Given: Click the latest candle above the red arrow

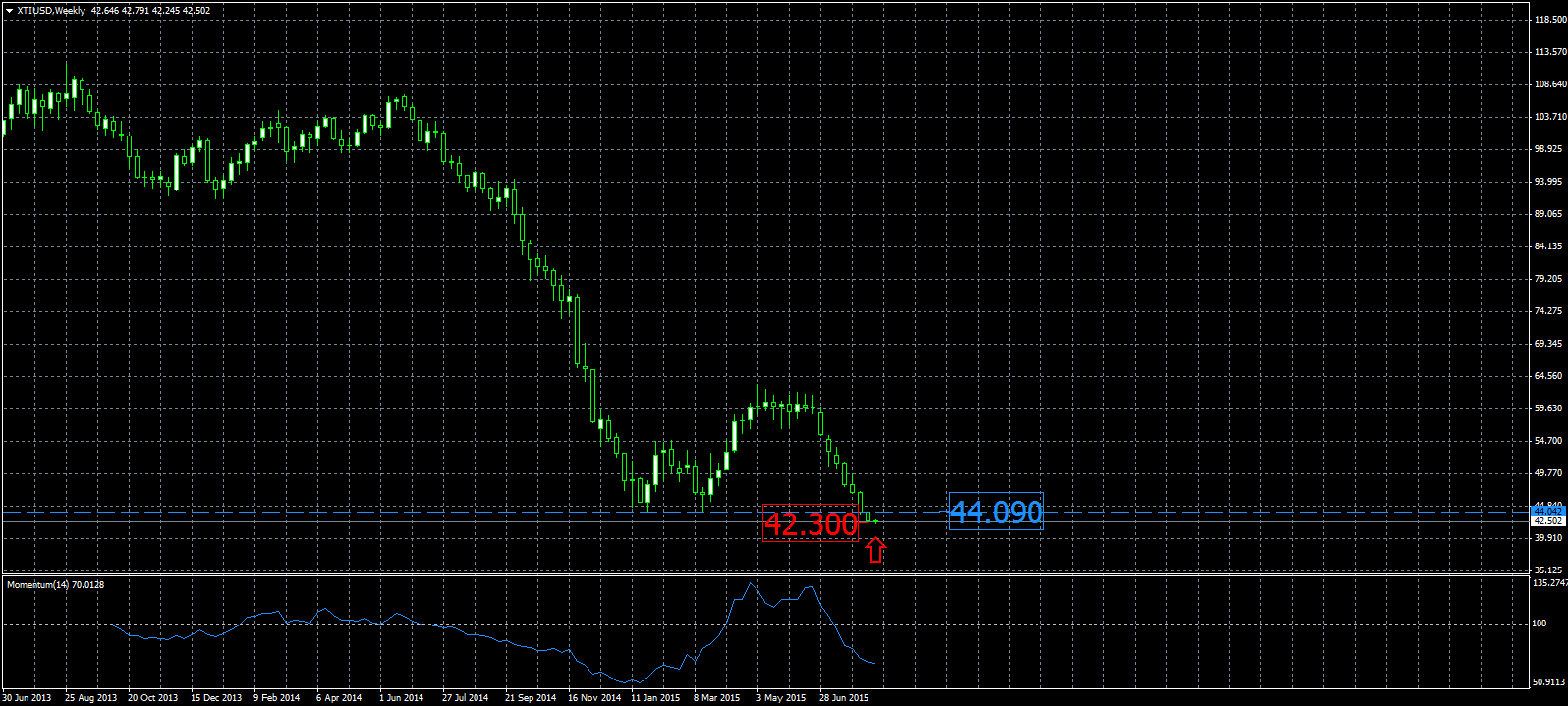Looking at the screenshot, I should (x=874, y=519).
